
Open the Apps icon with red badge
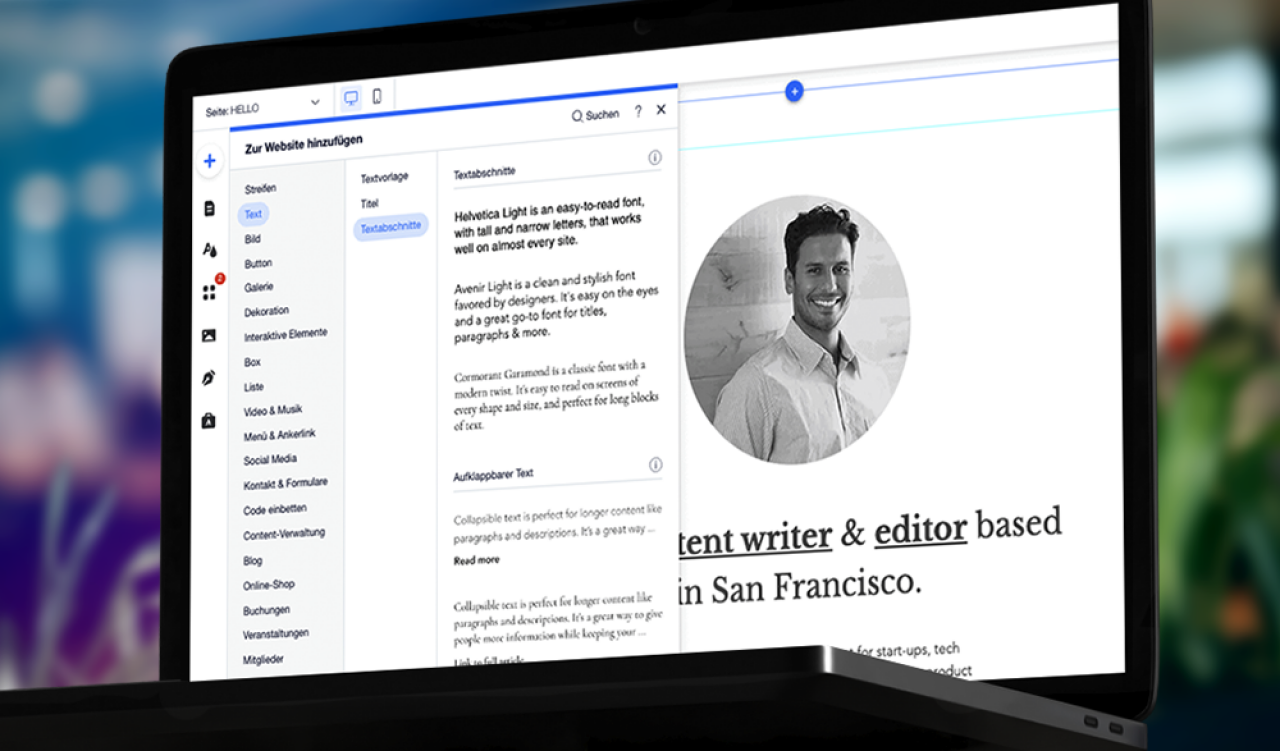(x=209, y=292)
